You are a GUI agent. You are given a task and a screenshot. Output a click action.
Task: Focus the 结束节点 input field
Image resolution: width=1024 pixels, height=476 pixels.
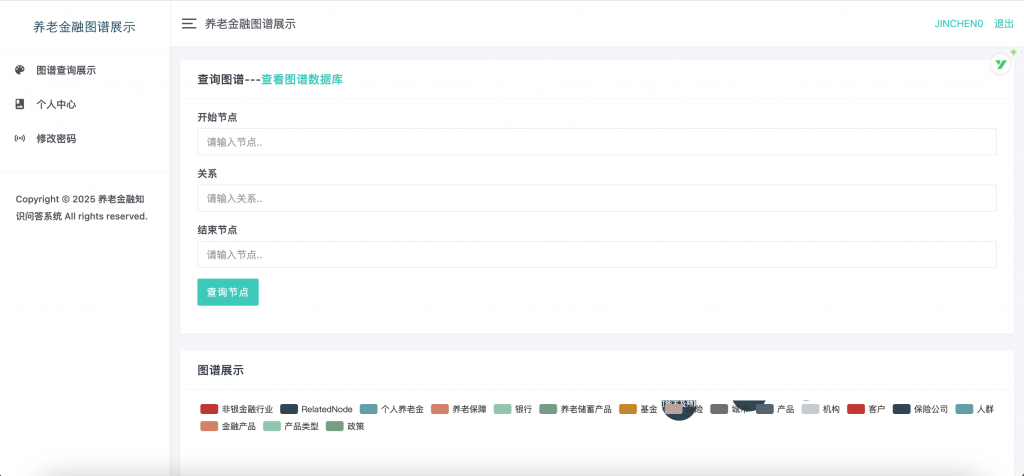pyautogui.click(x=597, y=255)
